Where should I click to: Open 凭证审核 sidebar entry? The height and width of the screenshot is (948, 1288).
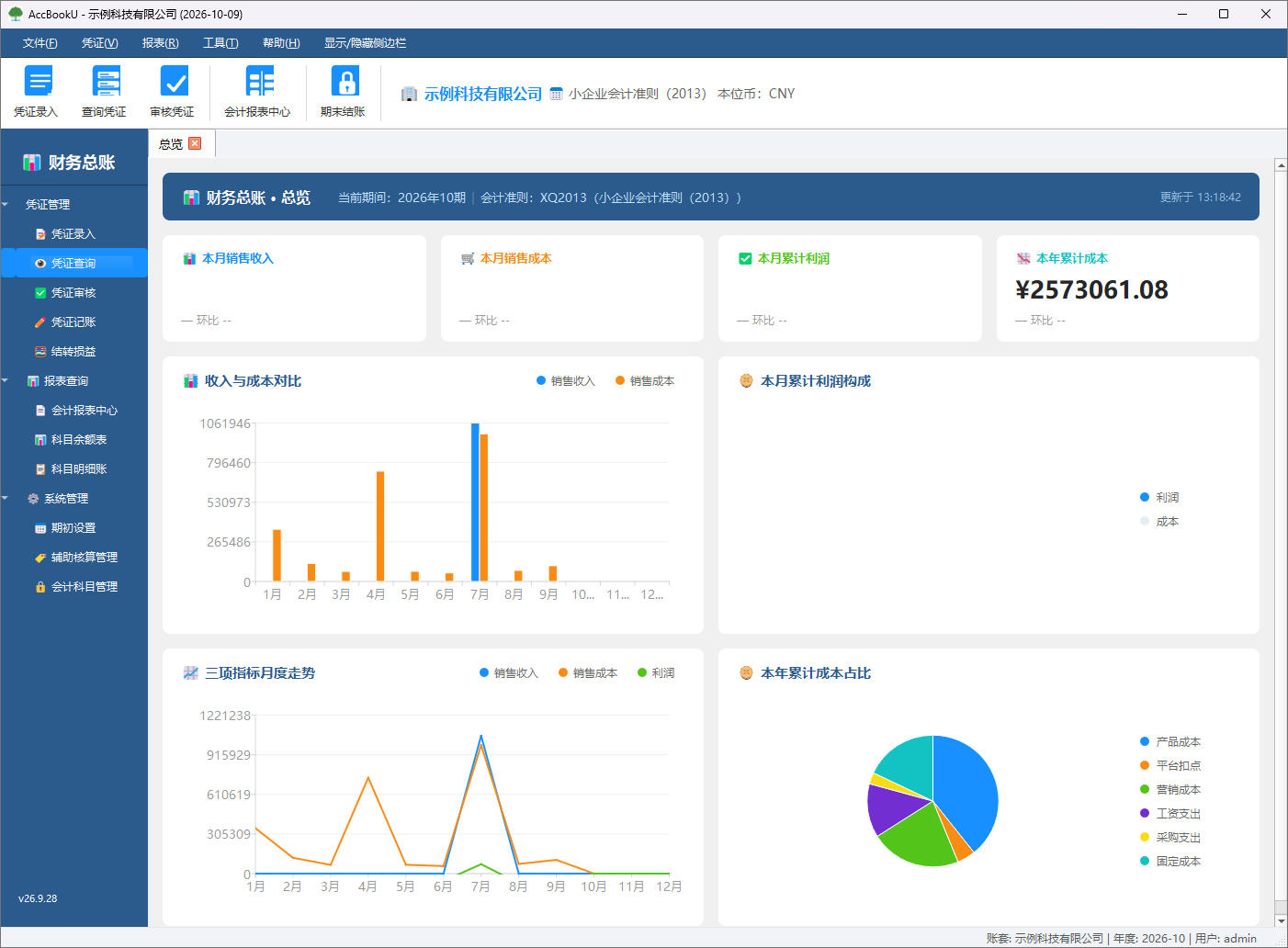coord(73,293)
